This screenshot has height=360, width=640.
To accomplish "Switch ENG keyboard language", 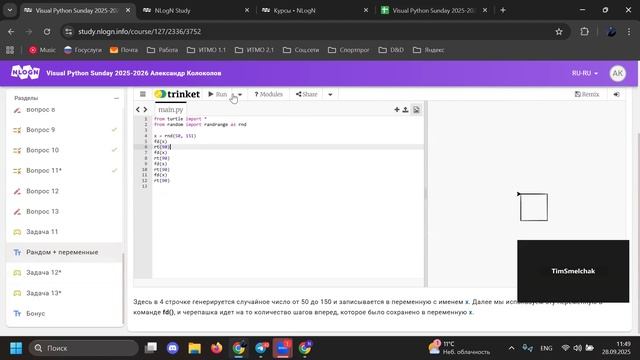I will 546,348.
